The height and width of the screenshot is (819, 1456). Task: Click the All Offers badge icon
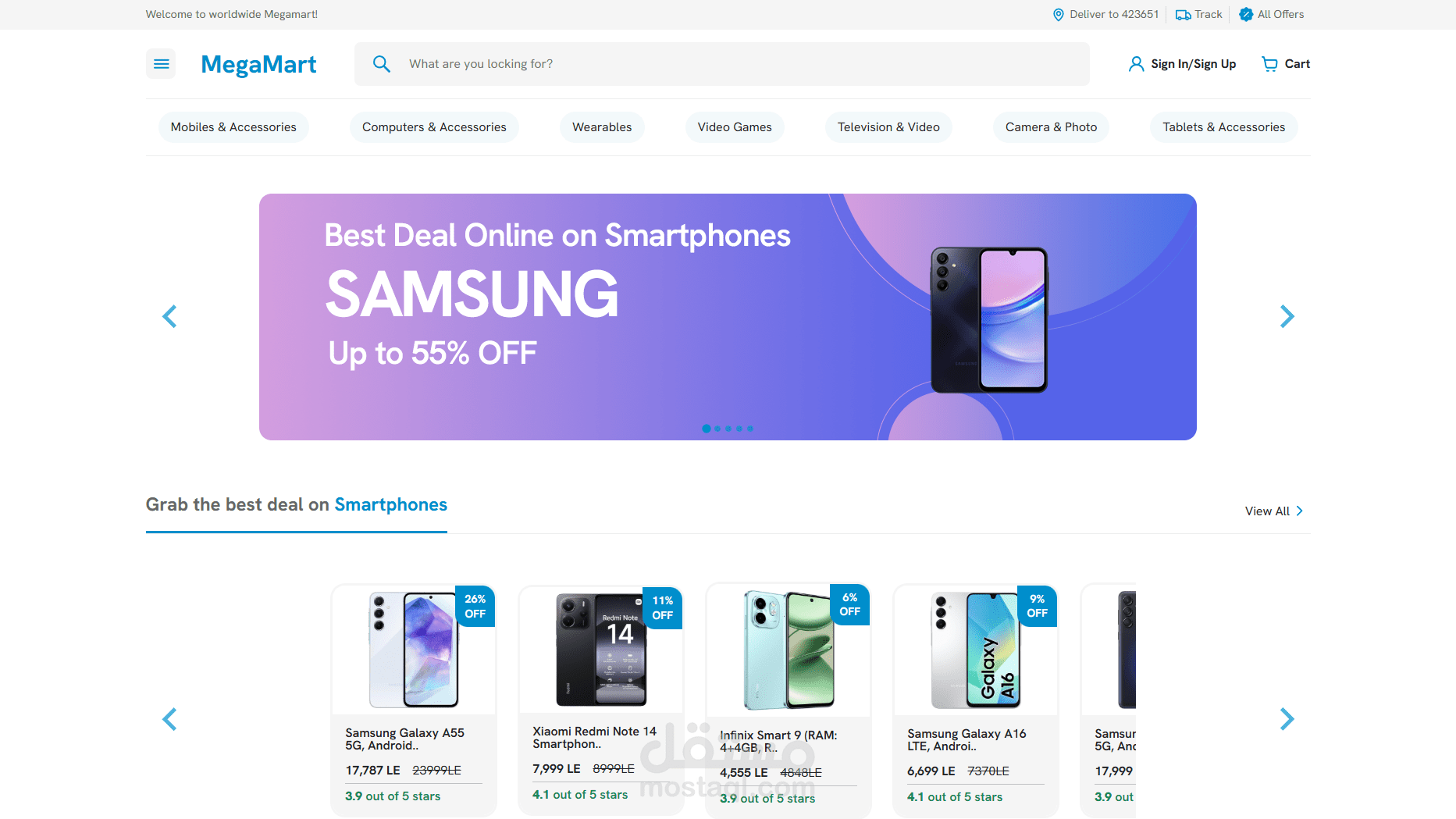[x=1245, y=14]
